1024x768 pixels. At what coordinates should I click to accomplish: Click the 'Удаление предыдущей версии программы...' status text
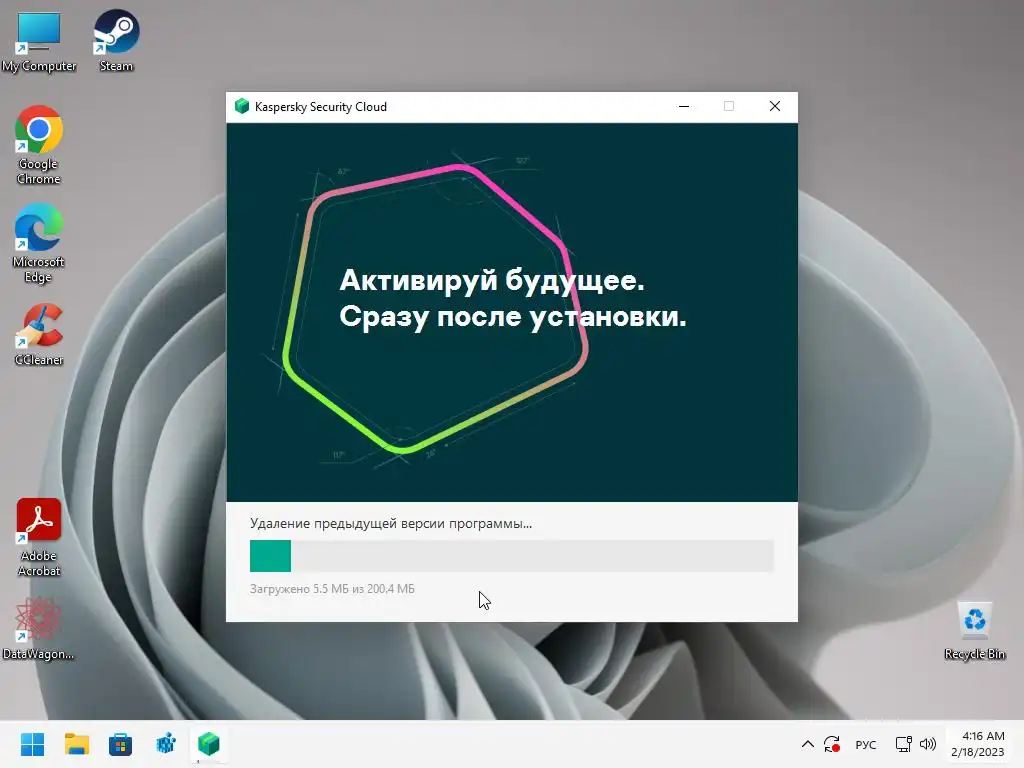[x=391, y=524]
